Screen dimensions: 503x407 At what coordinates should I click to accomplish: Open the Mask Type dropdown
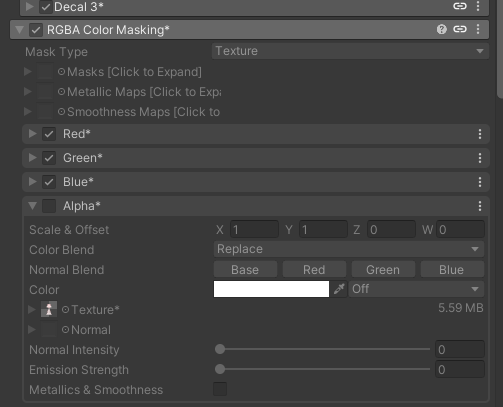(x=350, y=51)
